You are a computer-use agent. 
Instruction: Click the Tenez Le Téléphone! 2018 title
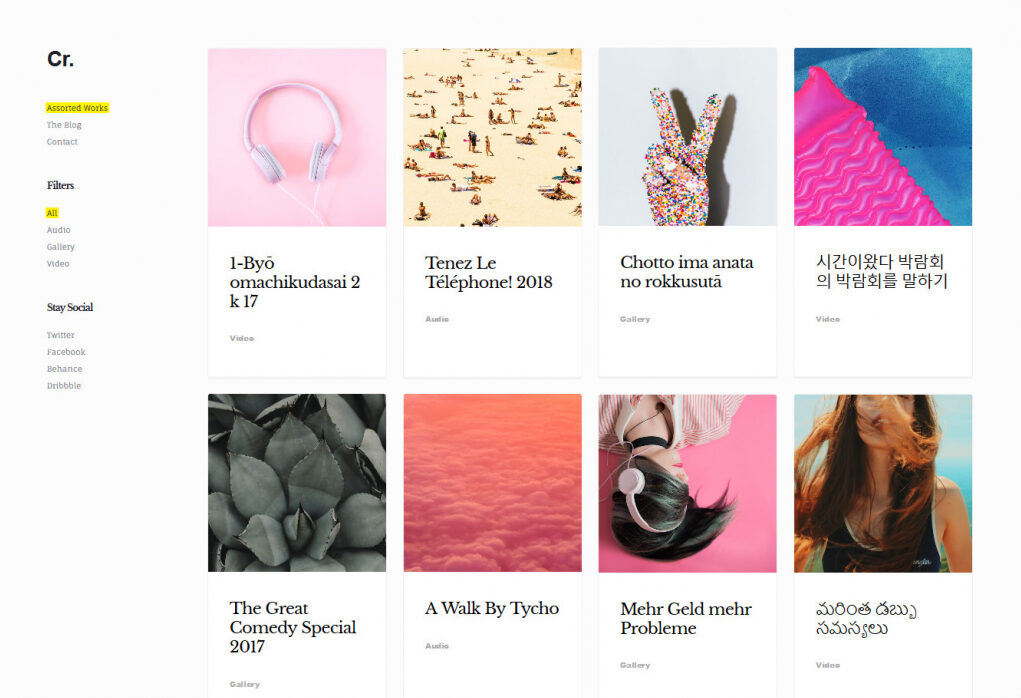488,272
